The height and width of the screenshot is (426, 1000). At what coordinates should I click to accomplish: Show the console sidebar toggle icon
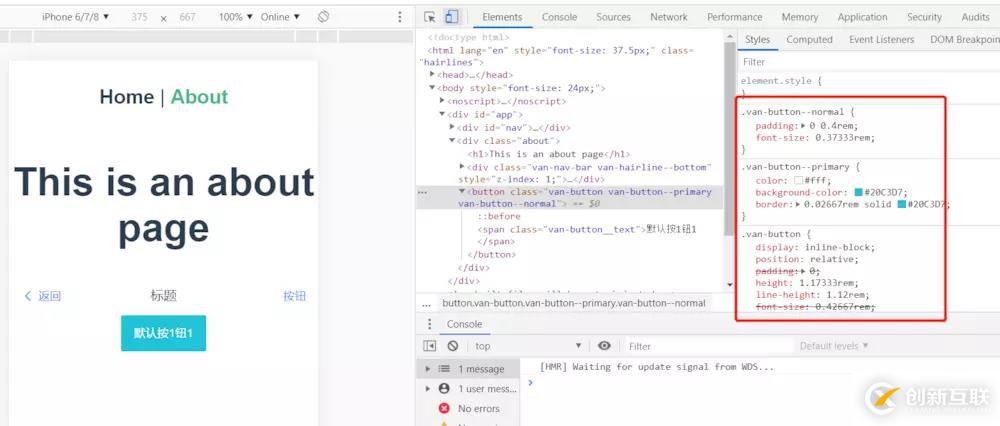(x=430, y=346)
